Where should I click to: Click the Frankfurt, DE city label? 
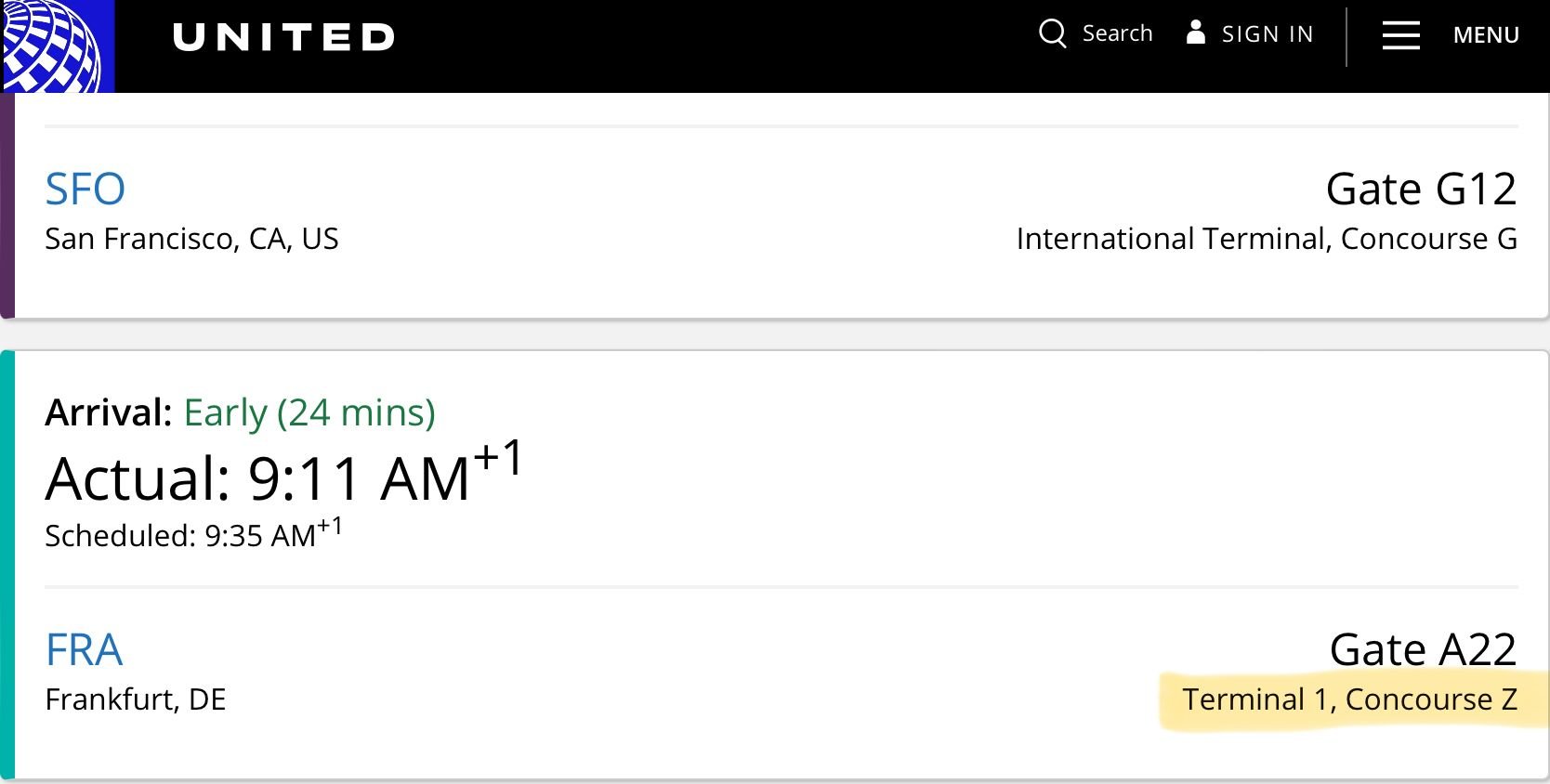coord(136,699)
